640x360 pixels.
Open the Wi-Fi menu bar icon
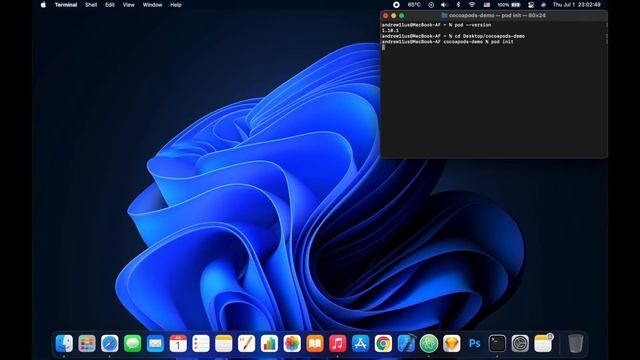point(472,5)
